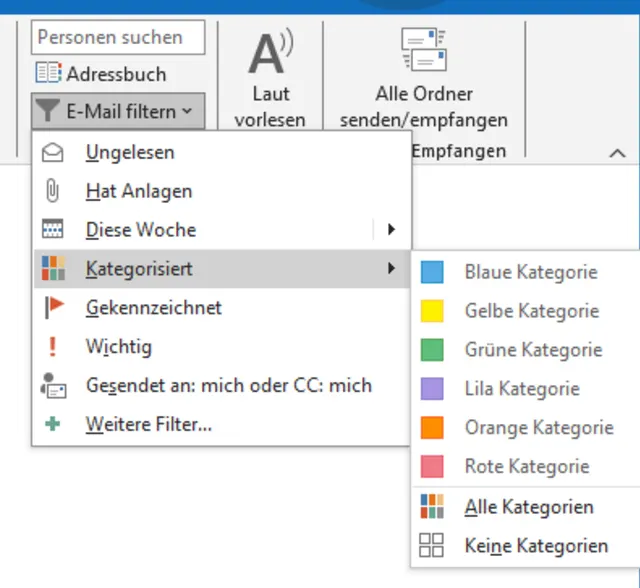Expand the Diese Woche submenu arrow

[391, 230]
